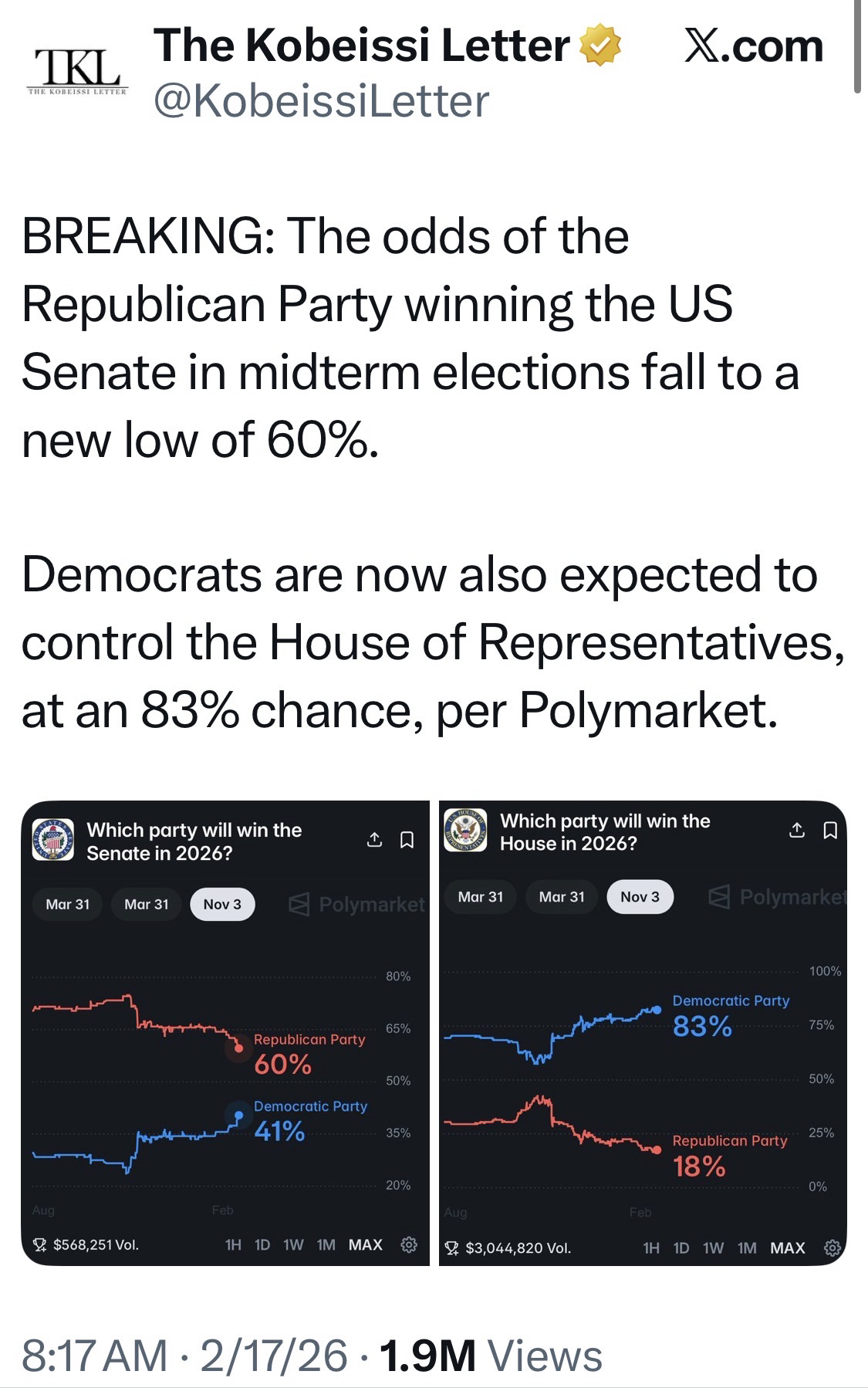This screenshot has height=1388, width=868.
Task: Click the Senate chart image thumbnail
Action: click(224, 1081)
